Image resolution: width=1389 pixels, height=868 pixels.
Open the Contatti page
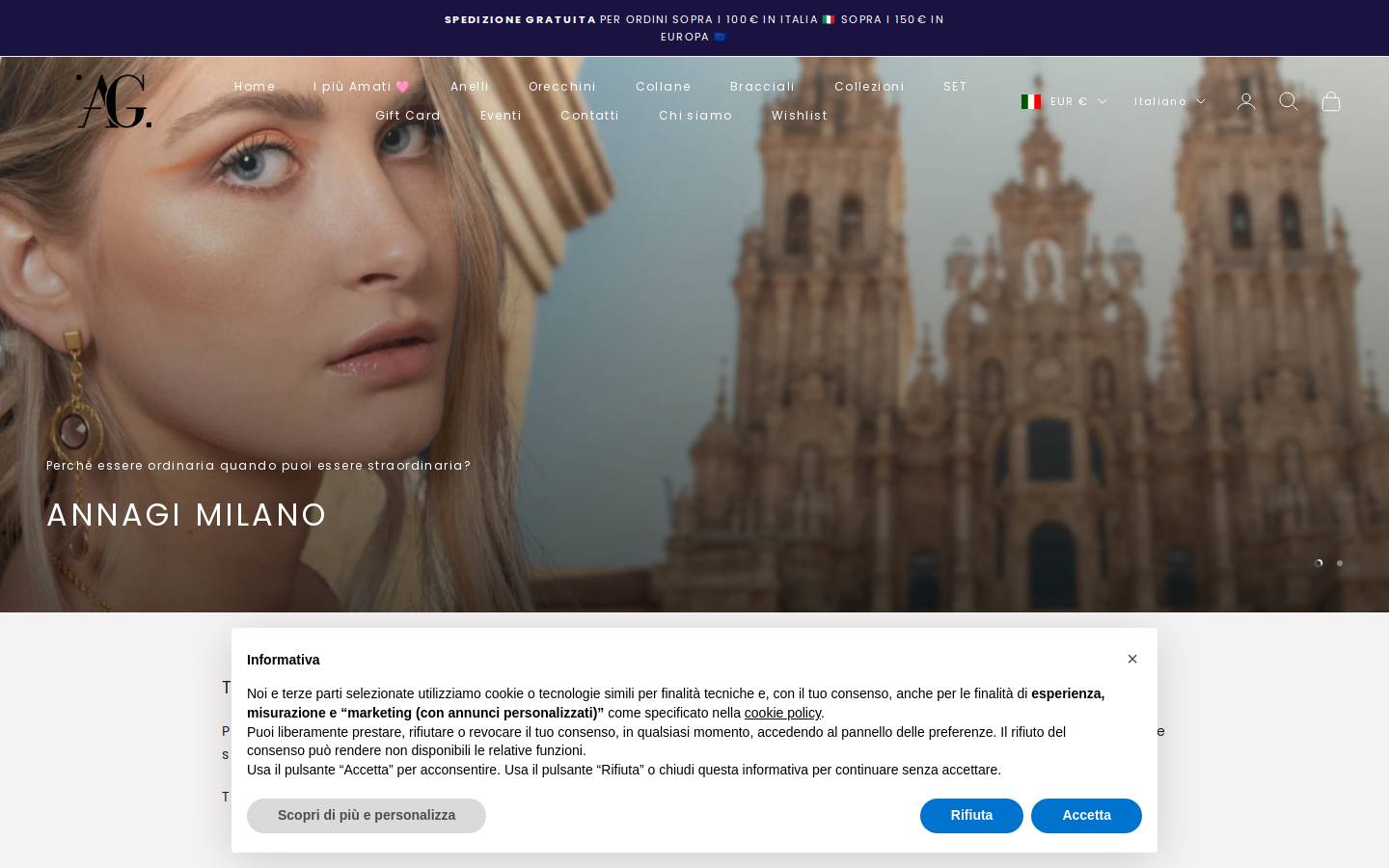coord(590,116)
